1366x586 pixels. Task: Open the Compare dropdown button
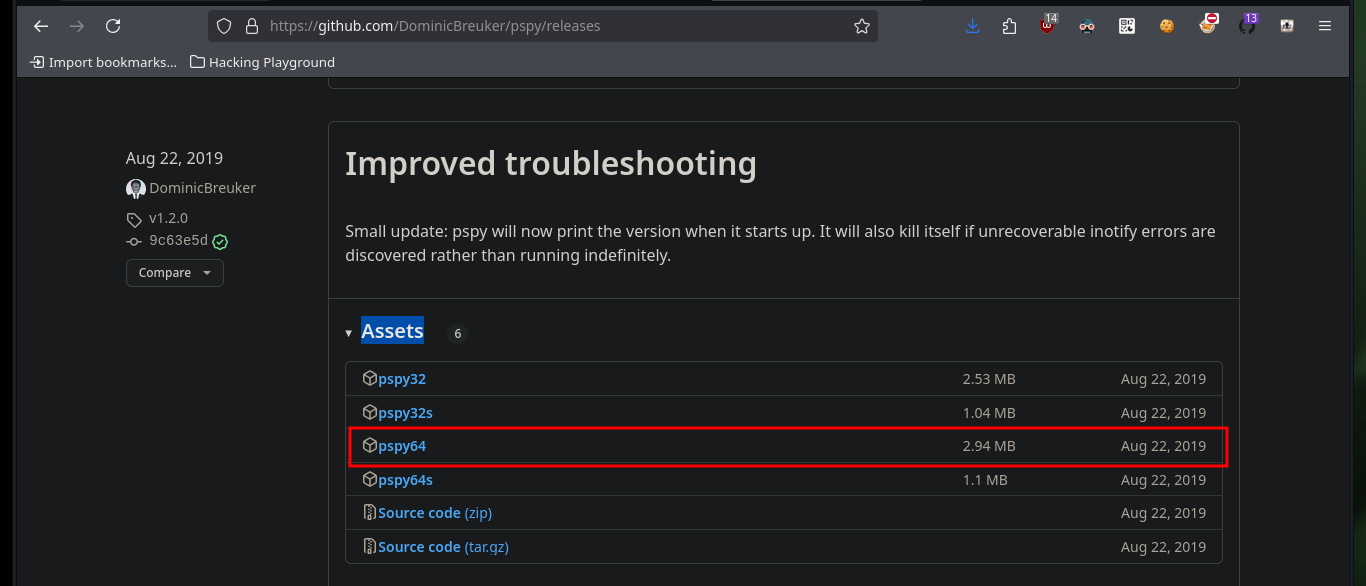pos(175,273)
